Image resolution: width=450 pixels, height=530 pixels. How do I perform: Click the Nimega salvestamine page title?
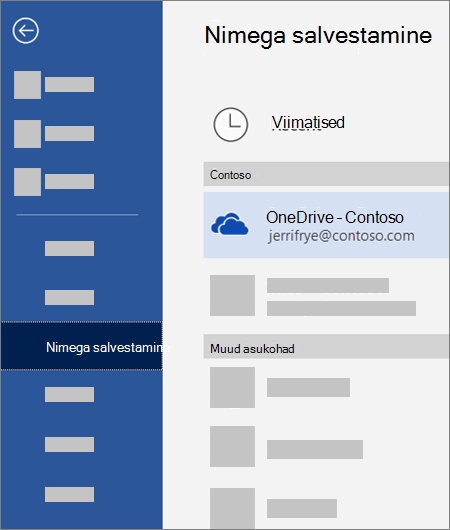point(318,36)
